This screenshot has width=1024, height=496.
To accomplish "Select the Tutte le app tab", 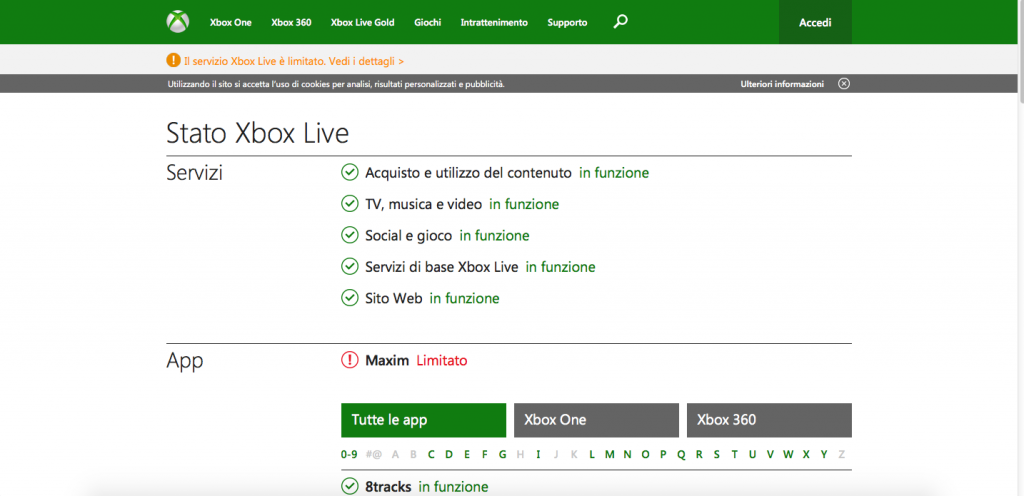I will pos(423,420).
